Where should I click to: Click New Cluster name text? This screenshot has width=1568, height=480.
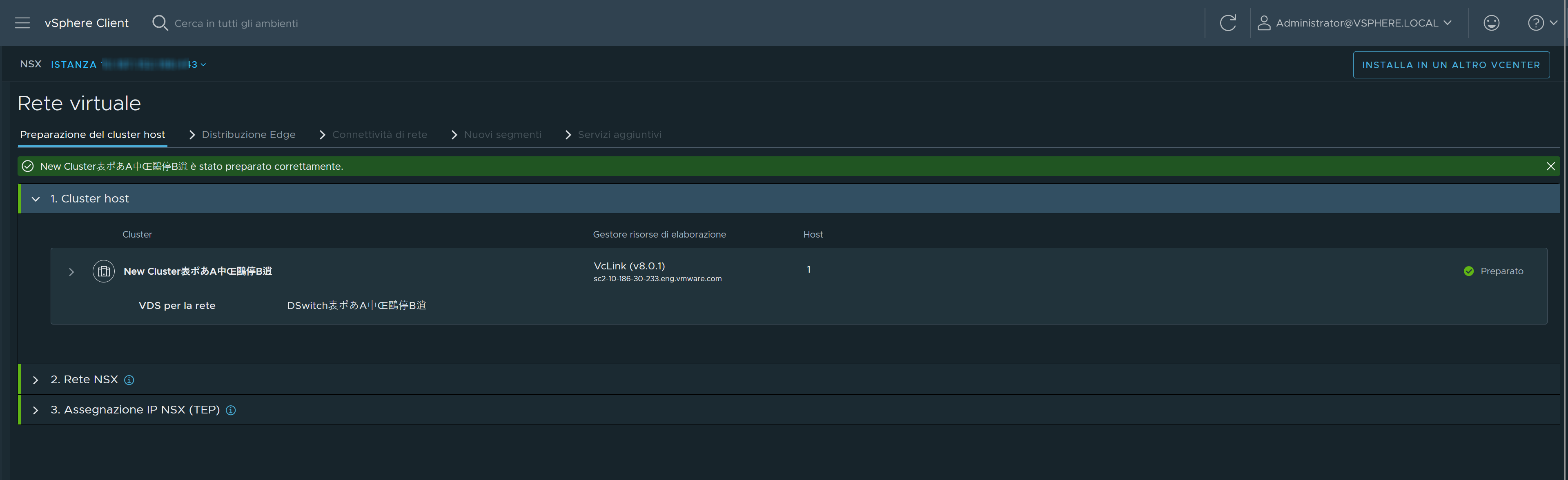tap(198, 271)
